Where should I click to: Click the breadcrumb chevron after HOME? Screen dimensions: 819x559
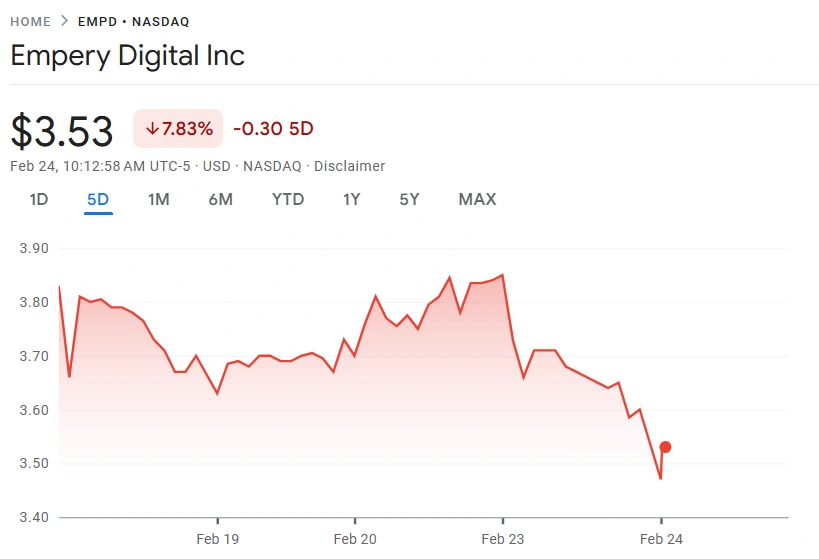click(x=64, y=21)
